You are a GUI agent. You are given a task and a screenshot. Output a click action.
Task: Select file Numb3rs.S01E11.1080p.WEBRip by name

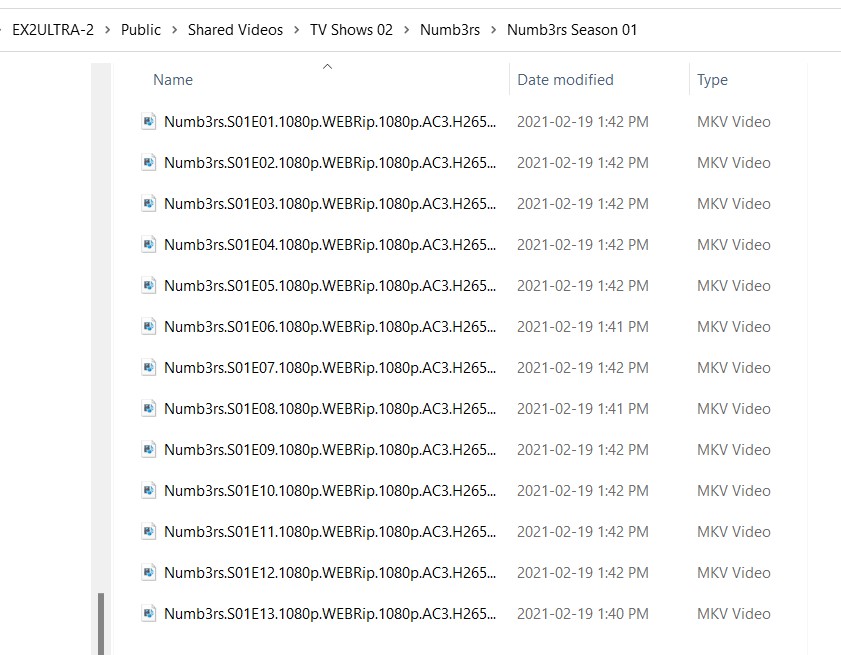[x=330, y=532]
